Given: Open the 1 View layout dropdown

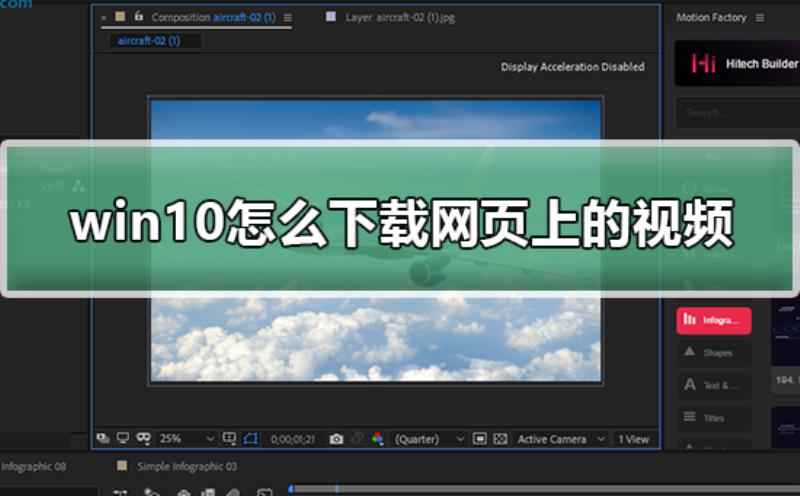Looking at the screenshot, I should click(634, 439).
